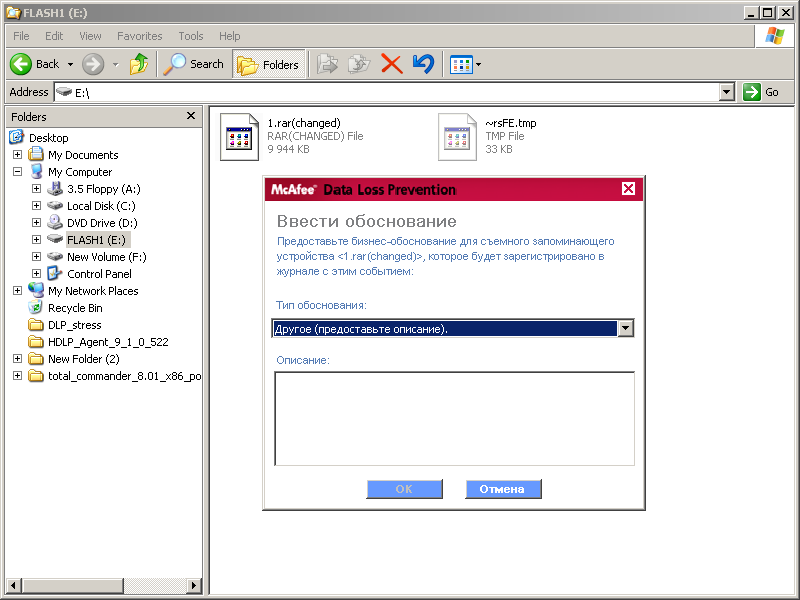Open the File menu
Screen dimensions: 800x600
coord(21,36)
